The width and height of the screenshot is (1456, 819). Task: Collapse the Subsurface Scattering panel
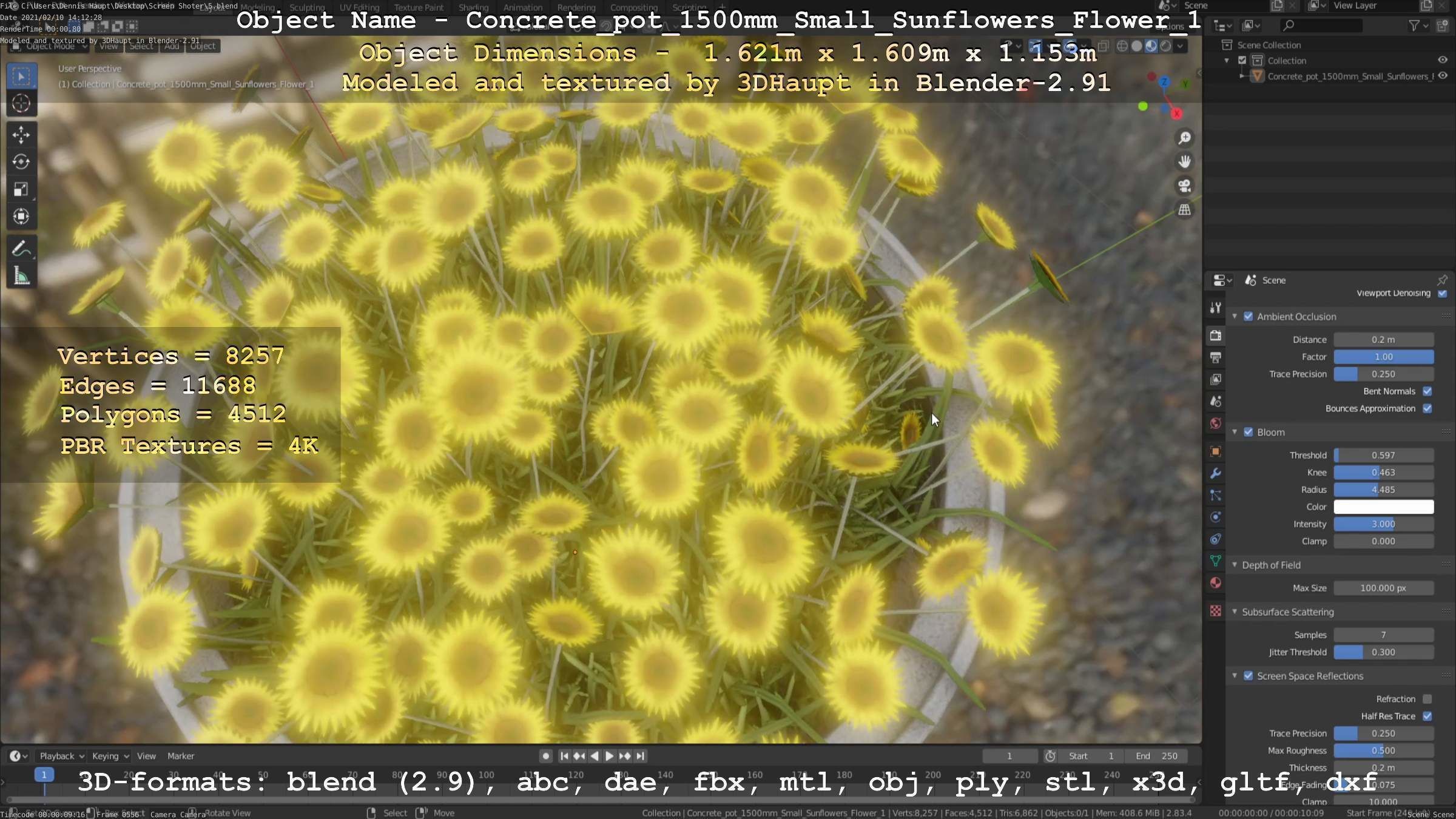click(1235, 612)
